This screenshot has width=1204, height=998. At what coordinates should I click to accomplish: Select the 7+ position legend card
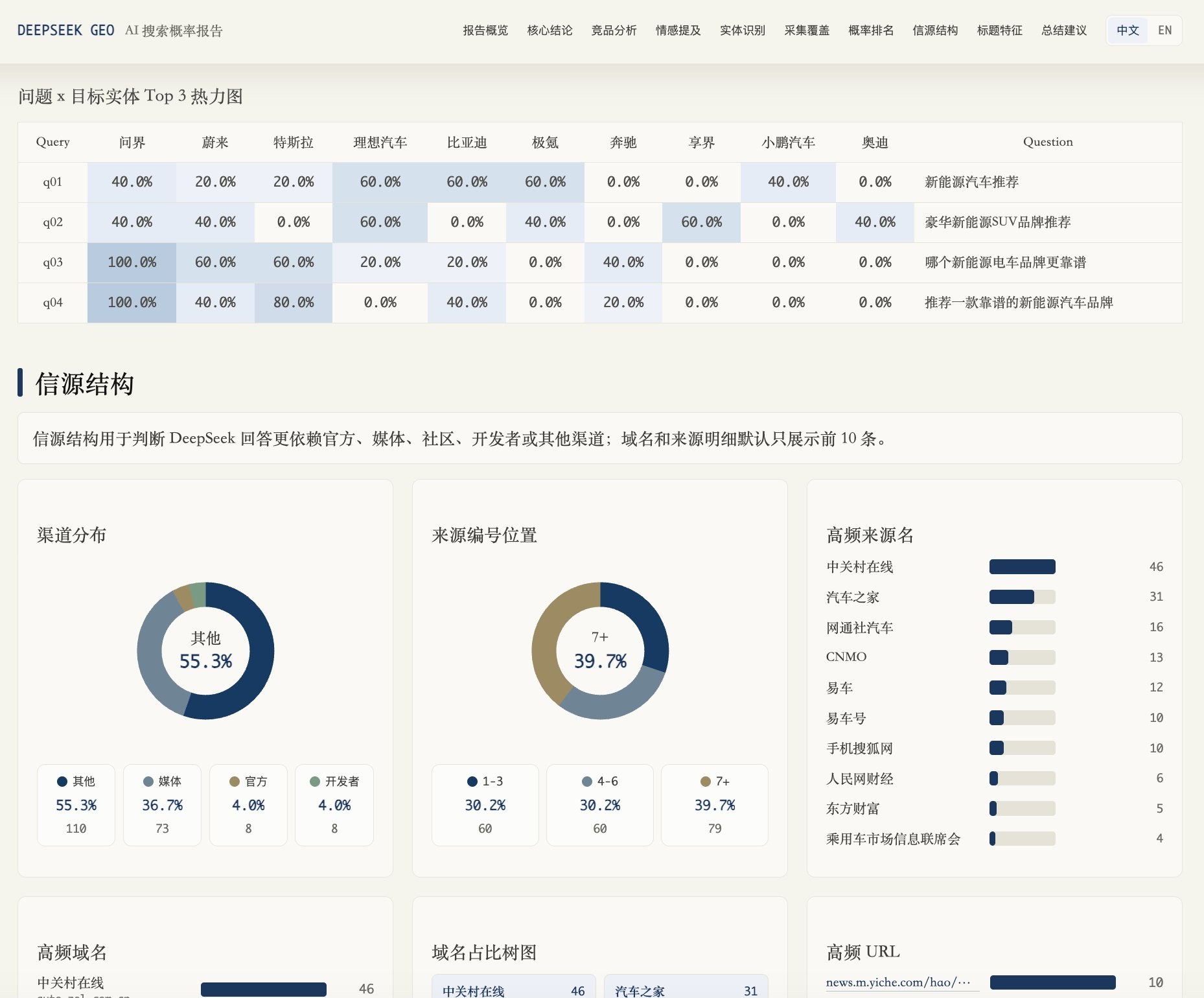coord(715,805)
